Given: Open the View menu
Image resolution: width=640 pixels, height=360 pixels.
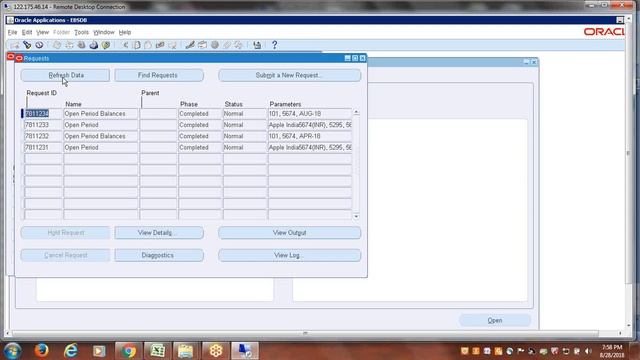Looking at the screenshot, I should pos(42,32).
